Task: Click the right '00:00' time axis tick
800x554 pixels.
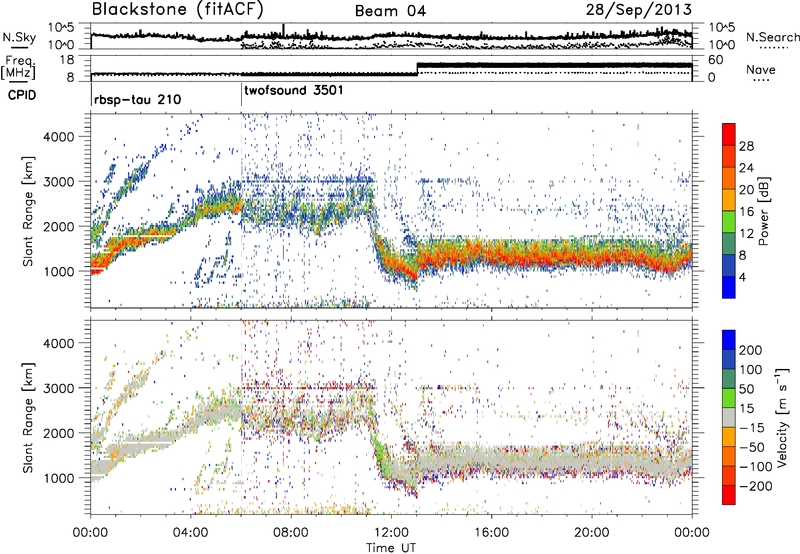Action: tap(692, 533)
